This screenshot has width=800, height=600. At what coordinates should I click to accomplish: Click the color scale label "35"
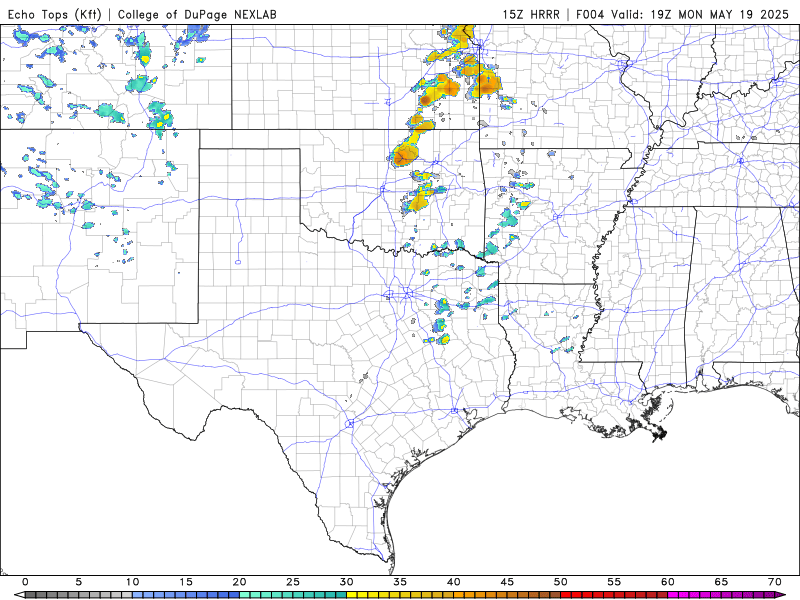pyautogui.click(x=400, y=582)
